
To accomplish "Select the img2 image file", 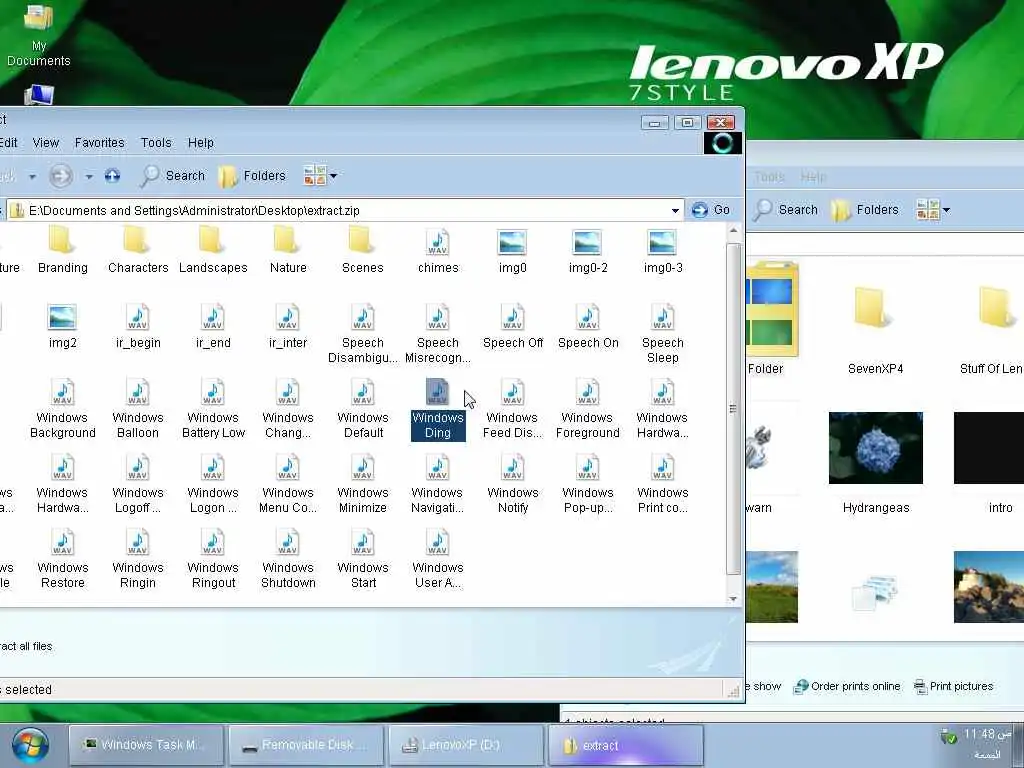I will 62,324.
